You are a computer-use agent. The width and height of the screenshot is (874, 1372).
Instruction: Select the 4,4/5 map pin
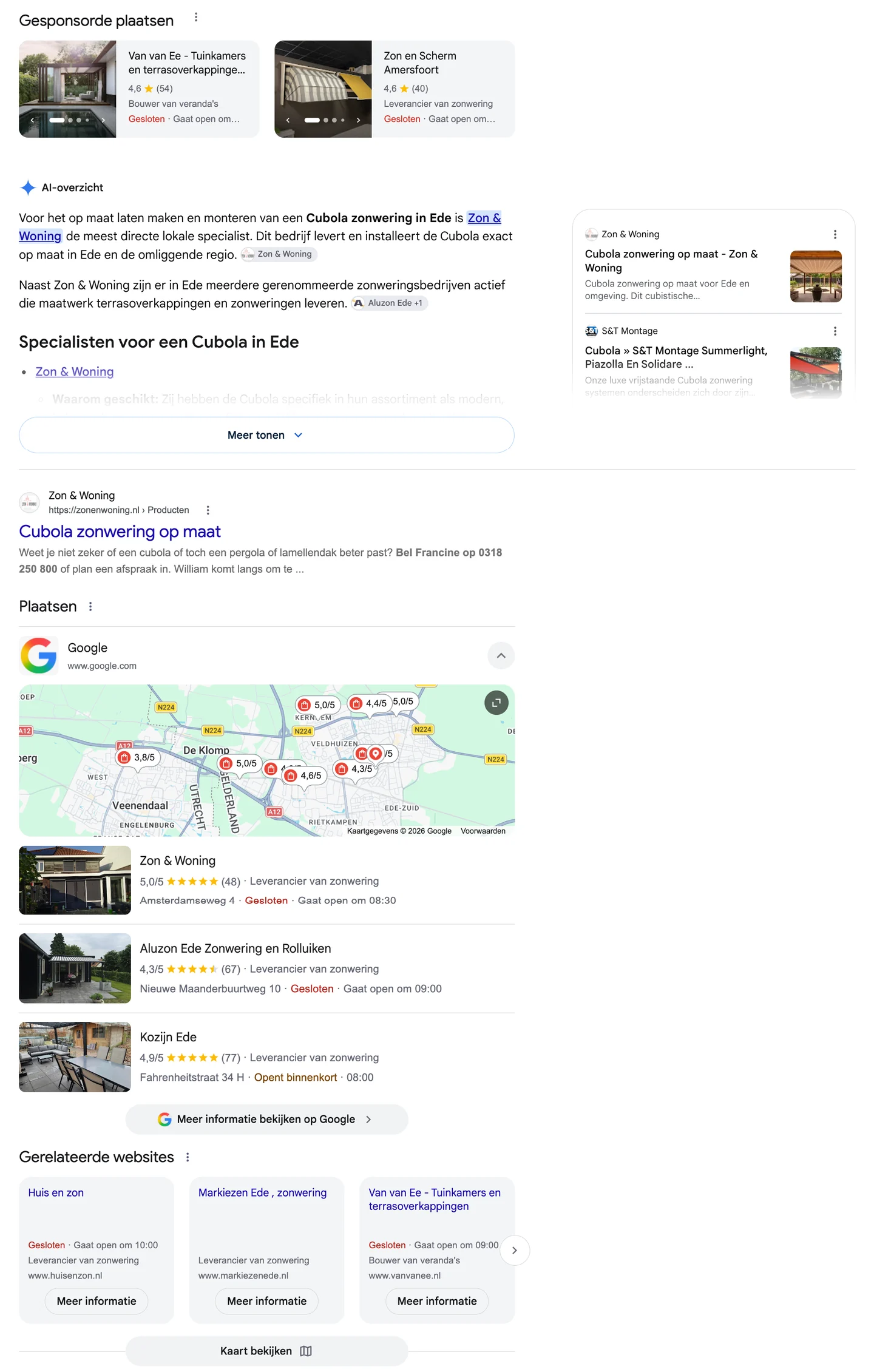(x=370, y=703)
